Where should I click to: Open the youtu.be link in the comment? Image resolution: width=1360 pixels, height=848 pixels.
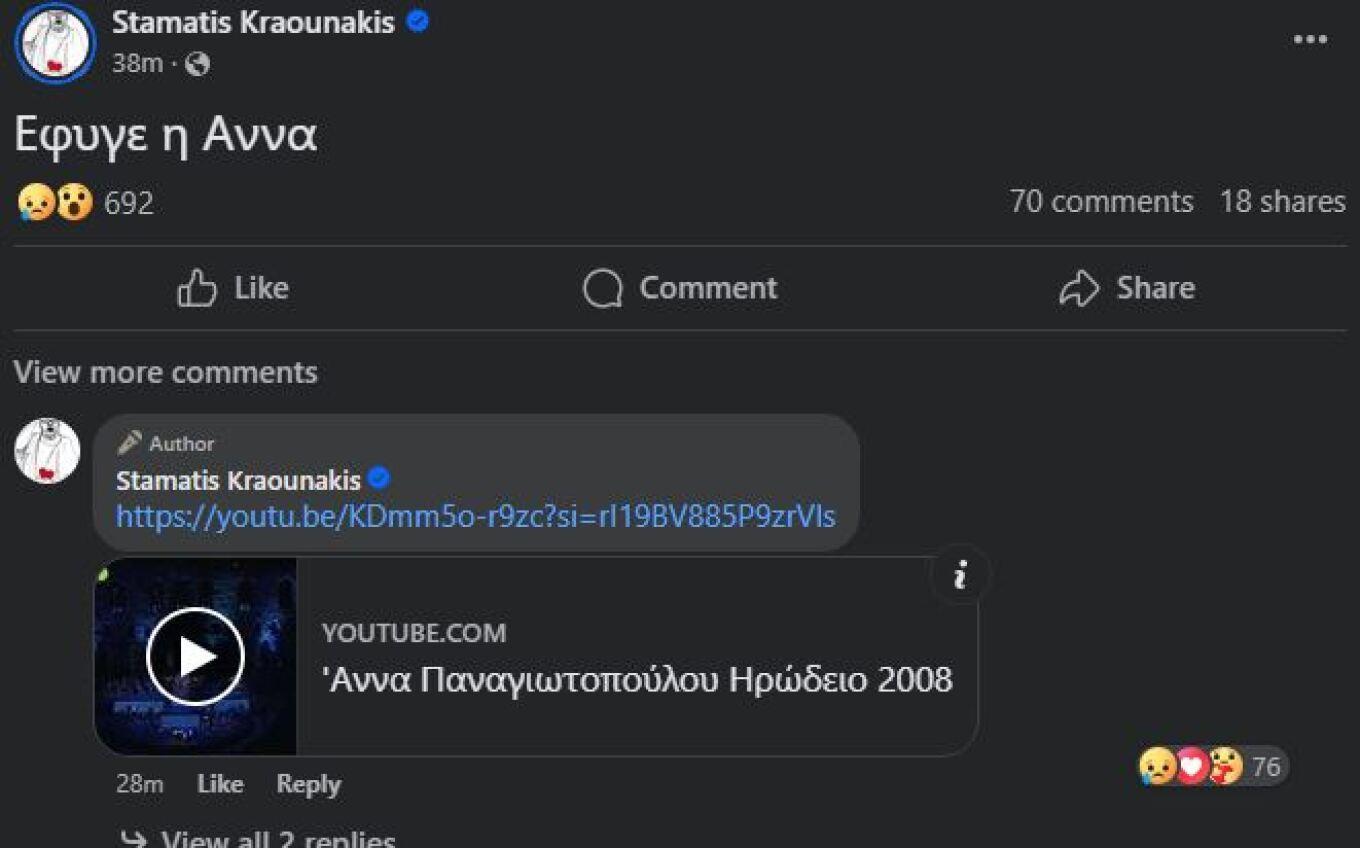tap(475, 516)
